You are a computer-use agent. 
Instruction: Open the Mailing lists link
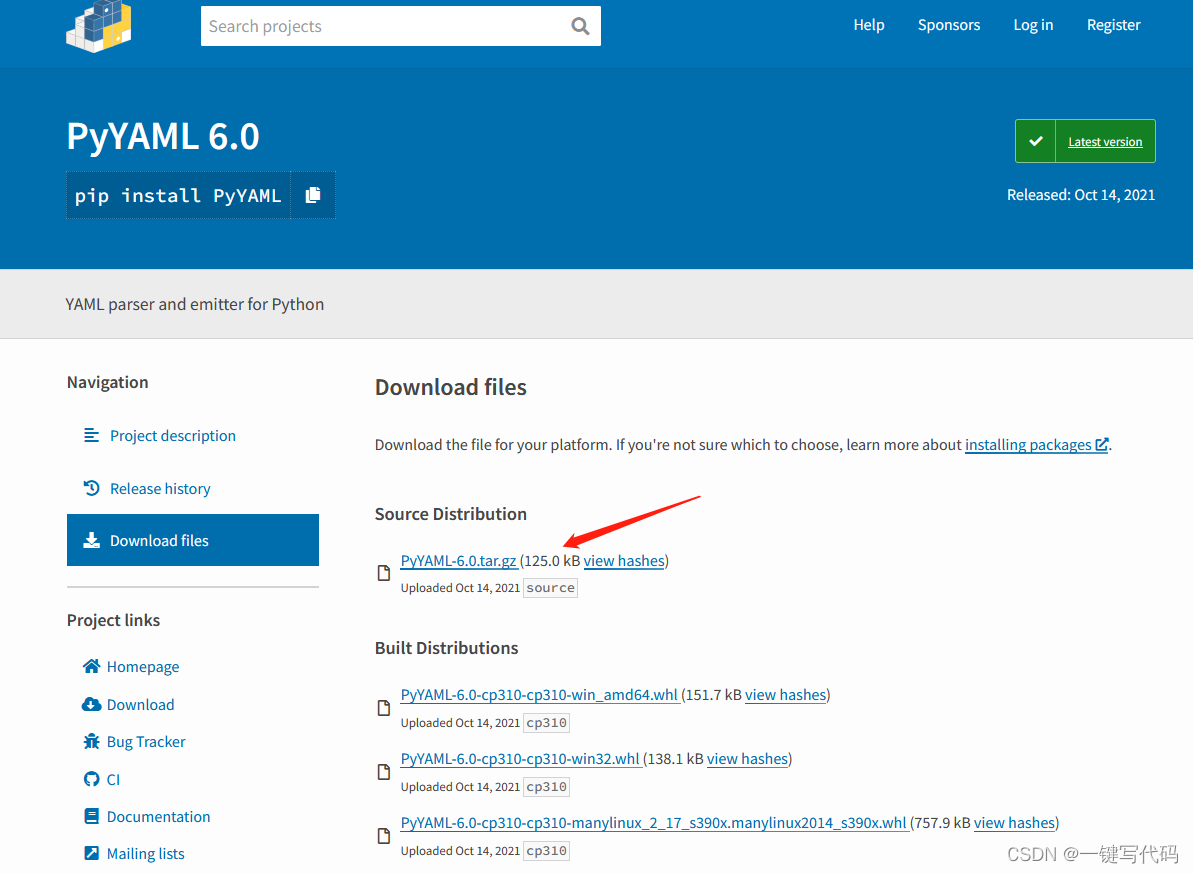tap(145, 854)
